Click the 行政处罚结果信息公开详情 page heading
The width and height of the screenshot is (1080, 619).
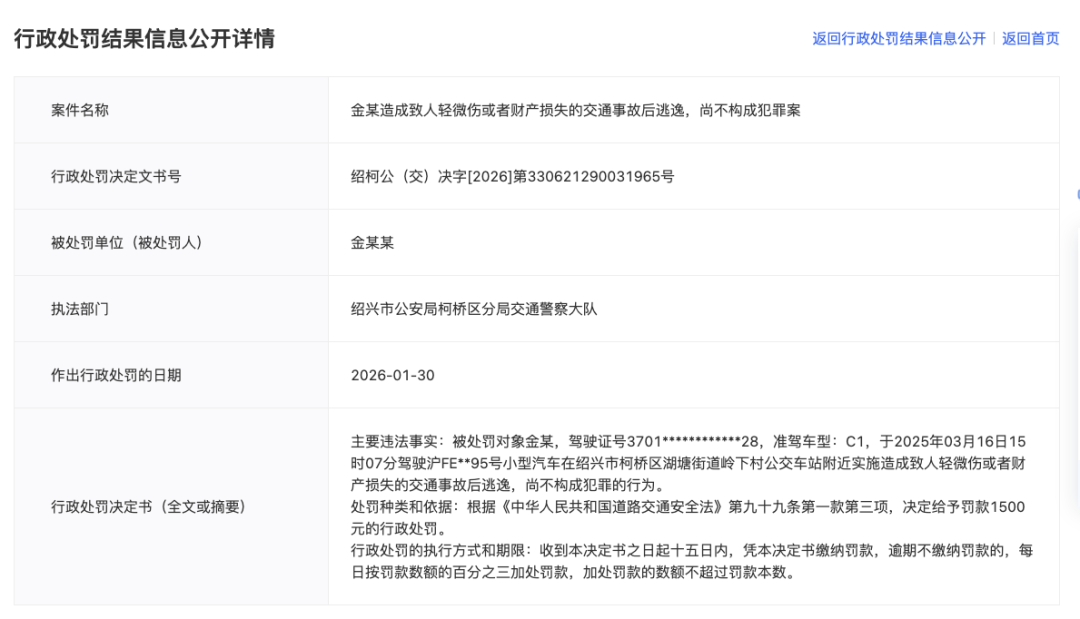pos(145,39)
